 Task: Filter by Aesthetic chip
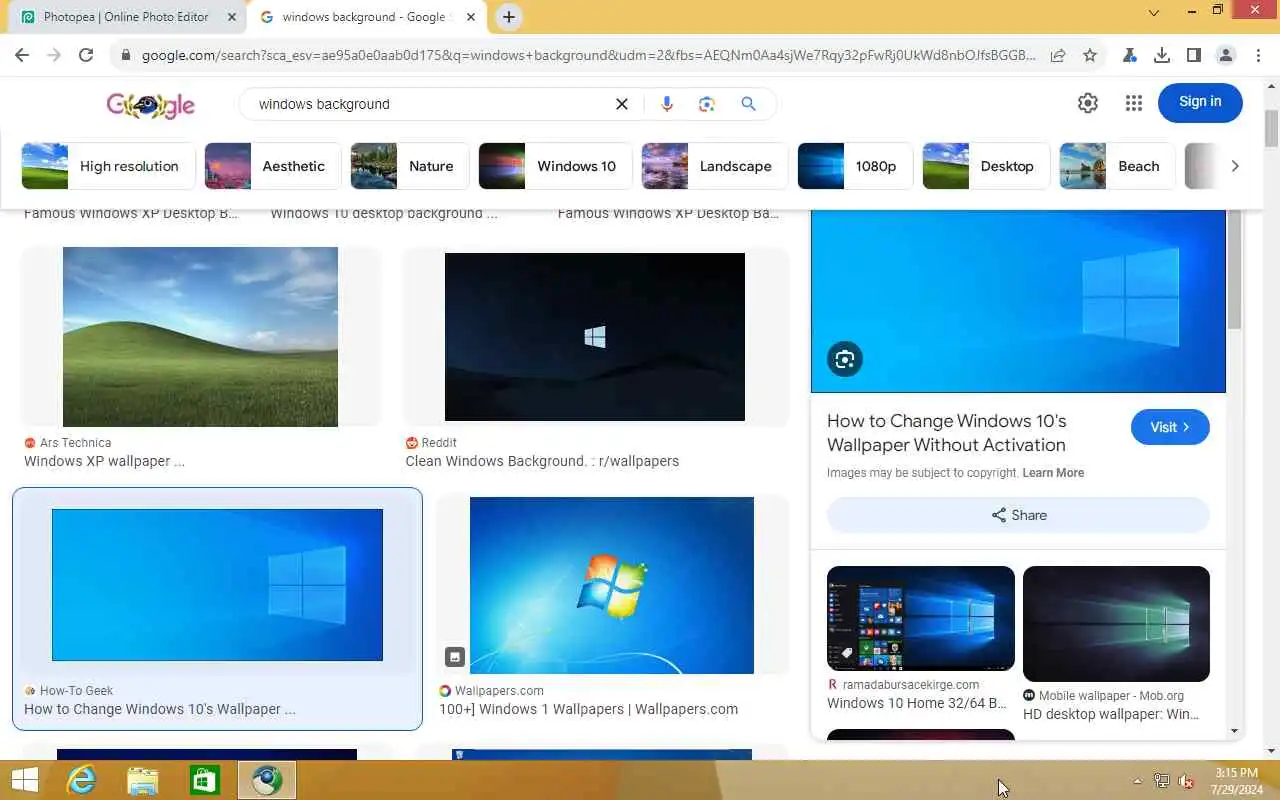point(273,166)
